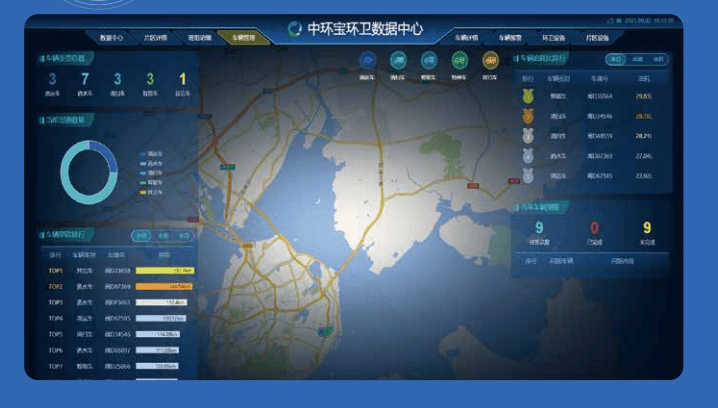The image size is (718, 408).
Task: Select the highlighted 车辆管理 tab
Action: tap(243, 38)
